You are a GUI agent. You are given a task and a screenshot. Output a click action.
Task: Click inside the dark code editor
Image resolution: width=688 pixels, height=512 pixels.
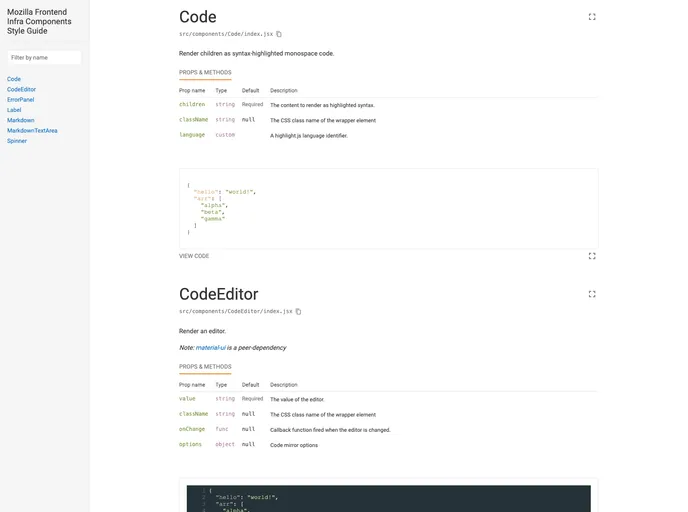388,498
